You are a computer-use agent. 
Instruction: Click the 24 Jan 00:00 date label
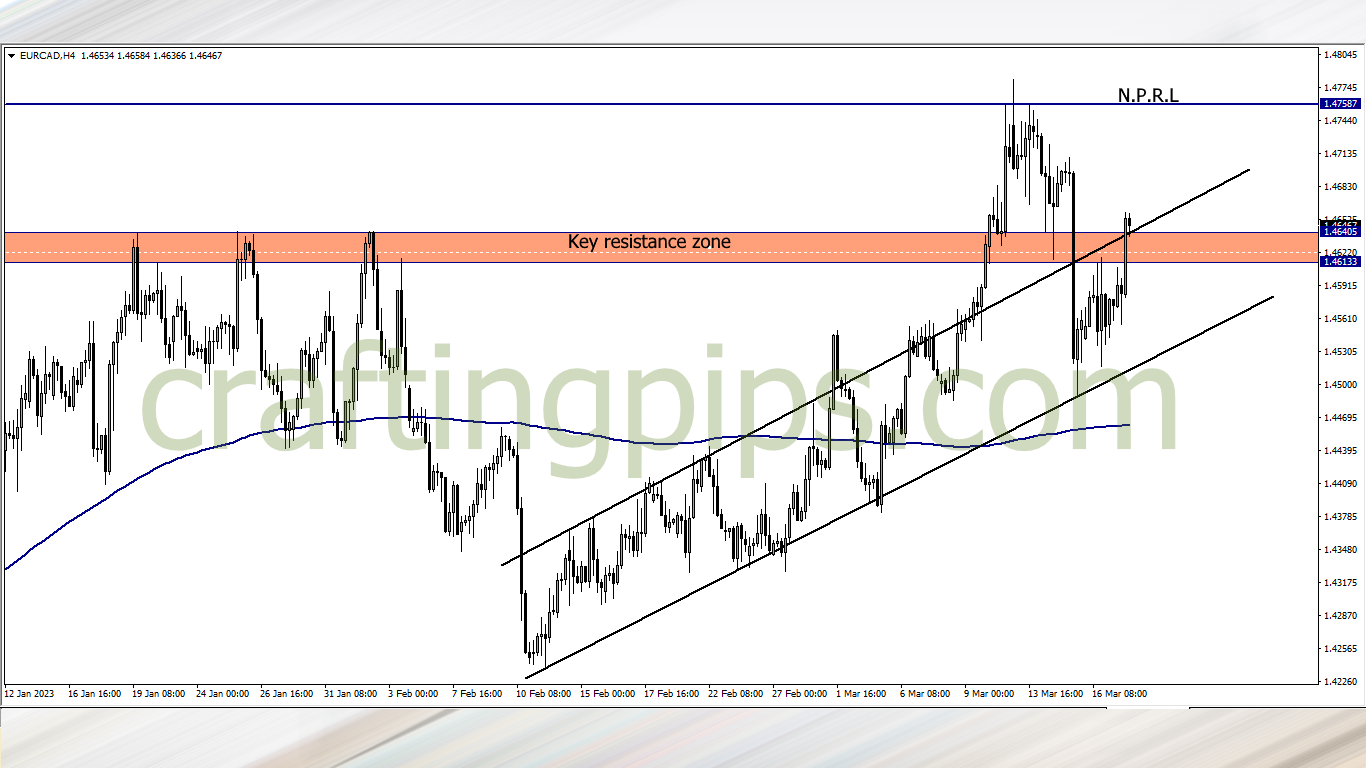tap(222, 693)
